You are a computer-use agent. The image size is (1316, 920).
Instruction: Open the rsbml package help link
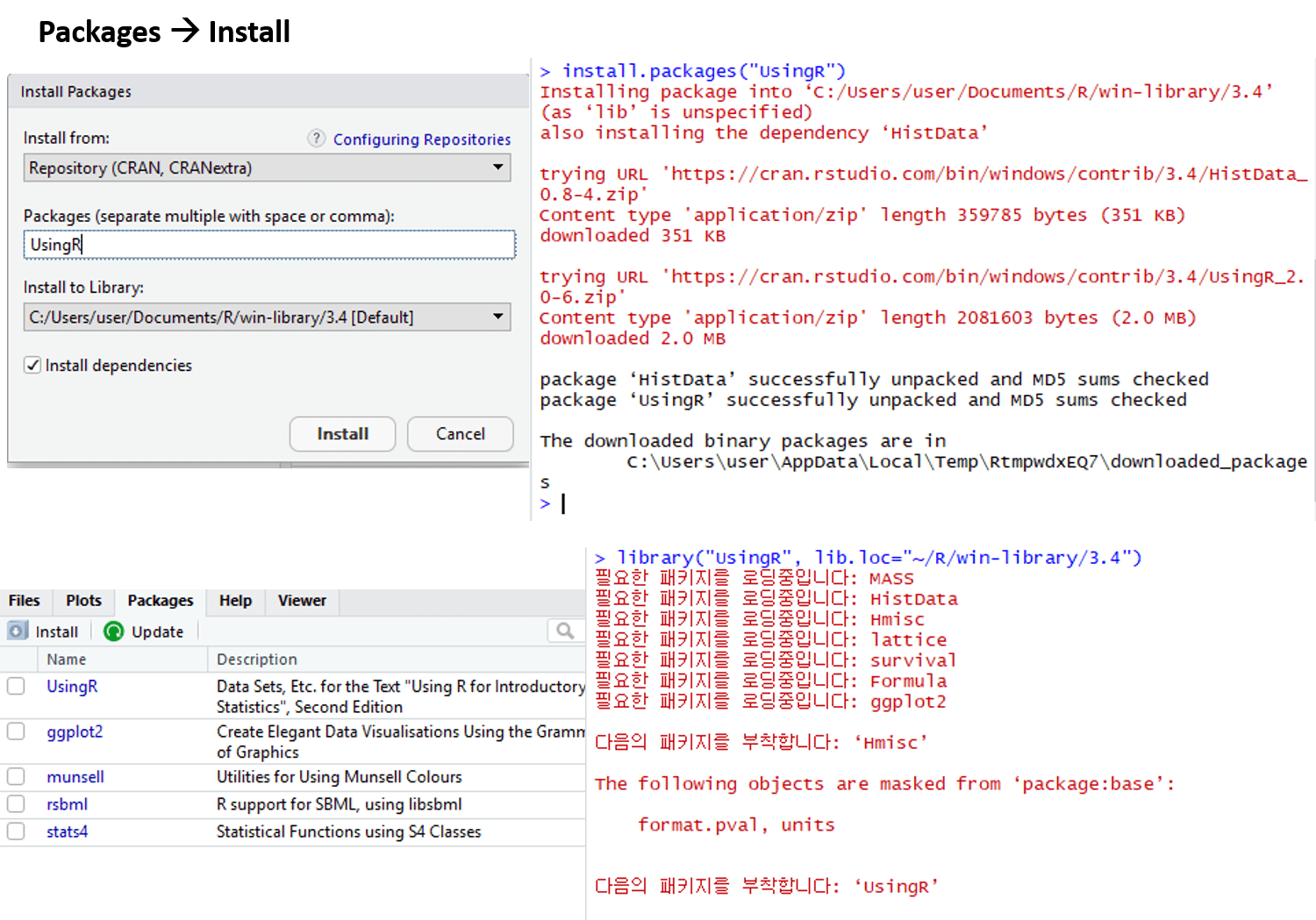pos(67,803)
